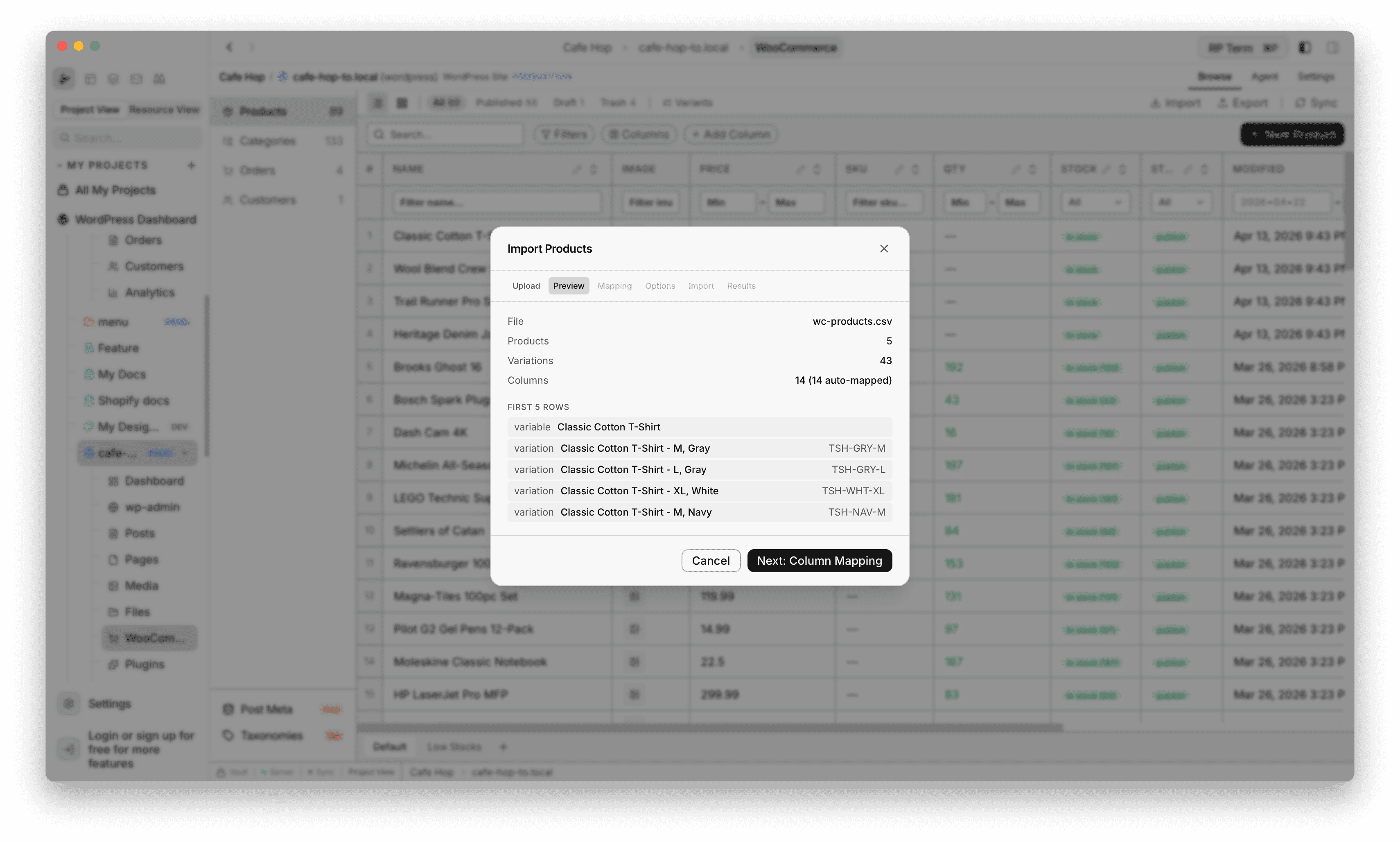Click inside the product Search field
The image size is (1400, 842).
click(x=448, y=134)
